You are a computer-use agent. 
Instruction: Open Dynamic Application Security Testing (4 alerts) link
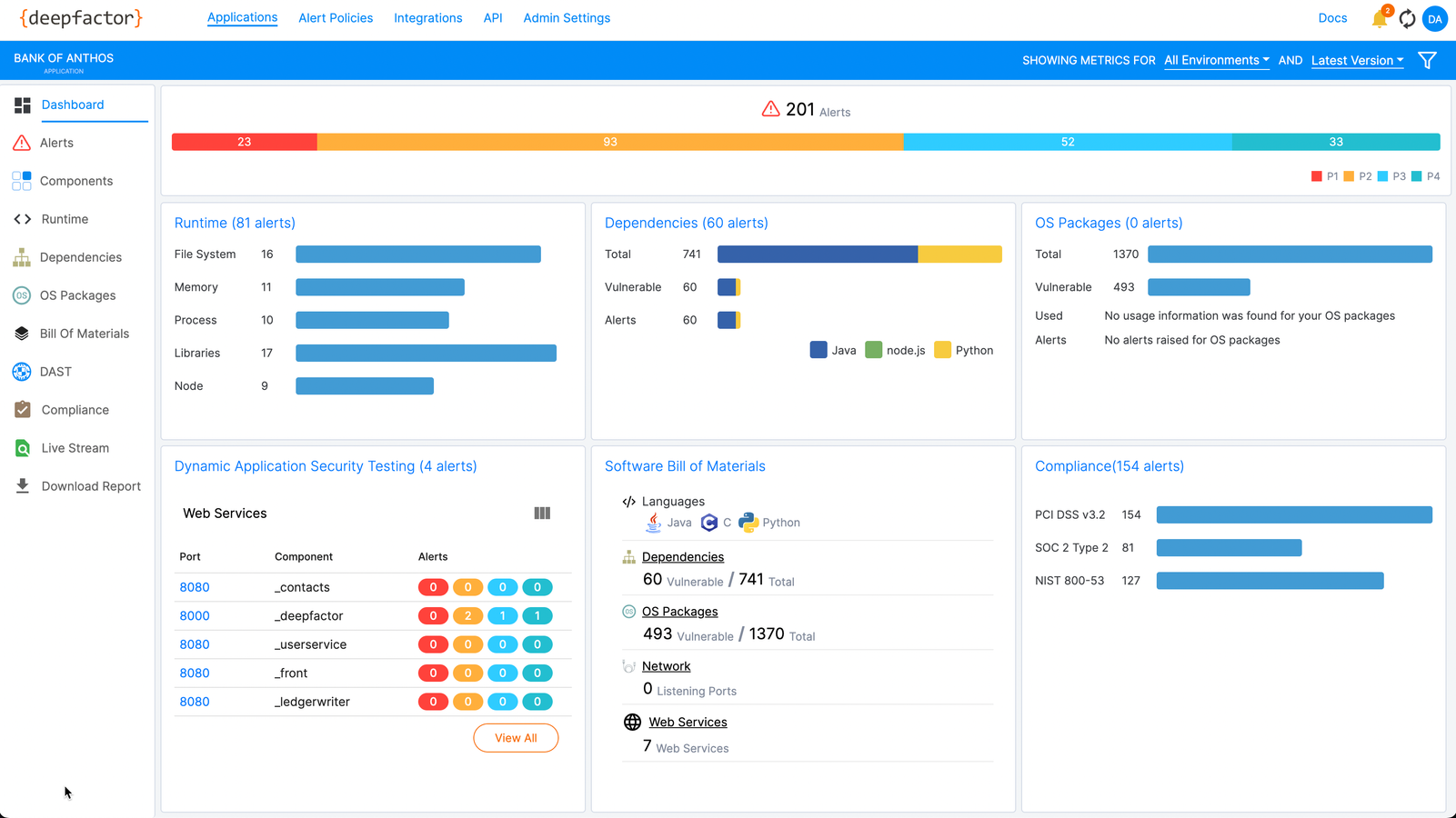326,466
